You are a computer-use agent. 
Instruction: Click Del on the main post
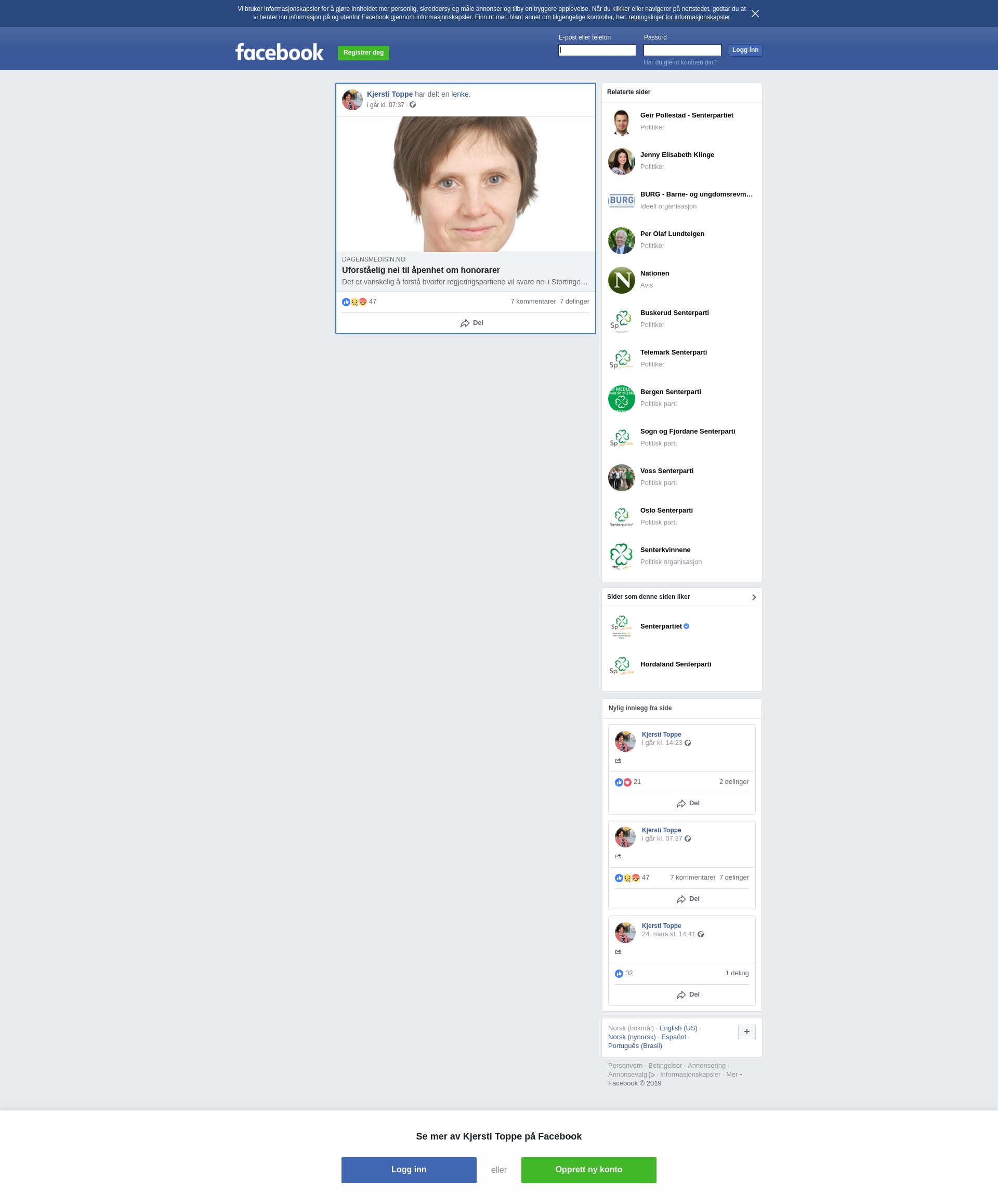coord(472,323)
